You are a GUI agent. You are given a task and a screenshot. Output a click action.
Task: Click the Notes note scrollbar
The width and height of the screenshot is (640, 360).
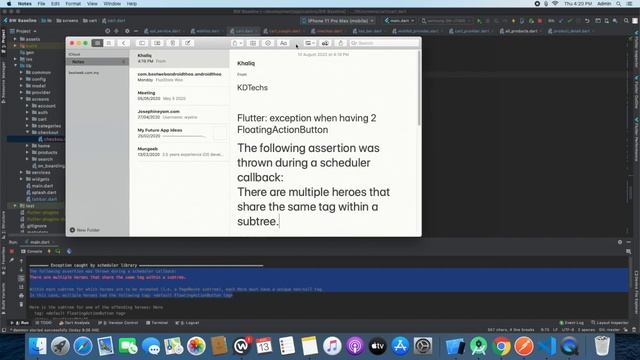(419, 88)
